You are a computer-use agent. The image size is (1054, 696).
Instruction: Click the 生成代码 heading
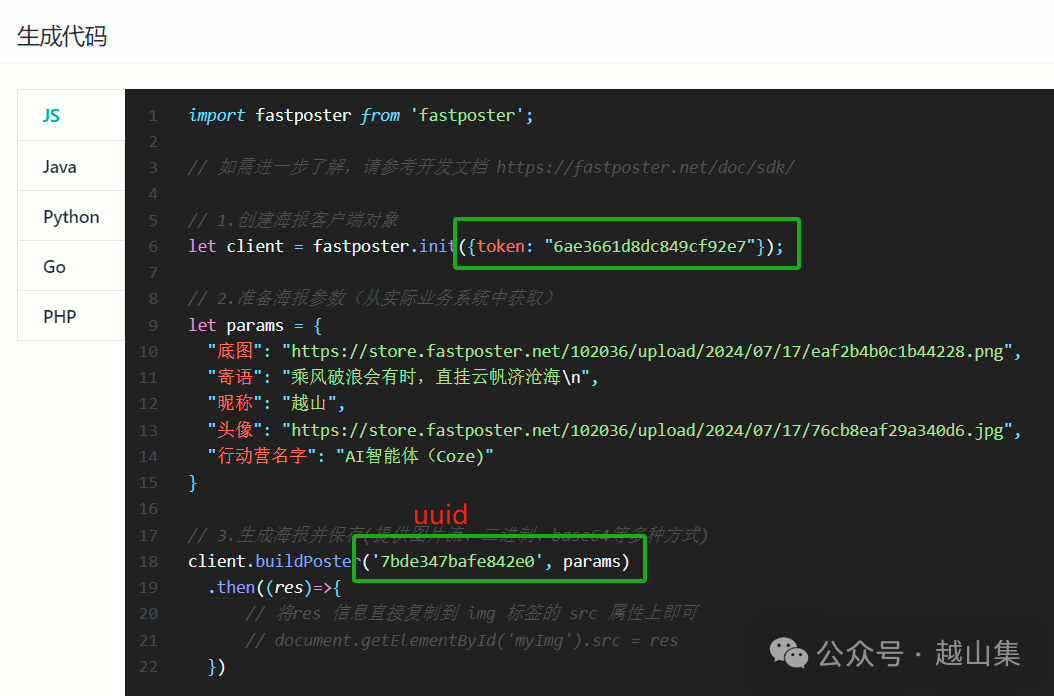tap(62, 36)
